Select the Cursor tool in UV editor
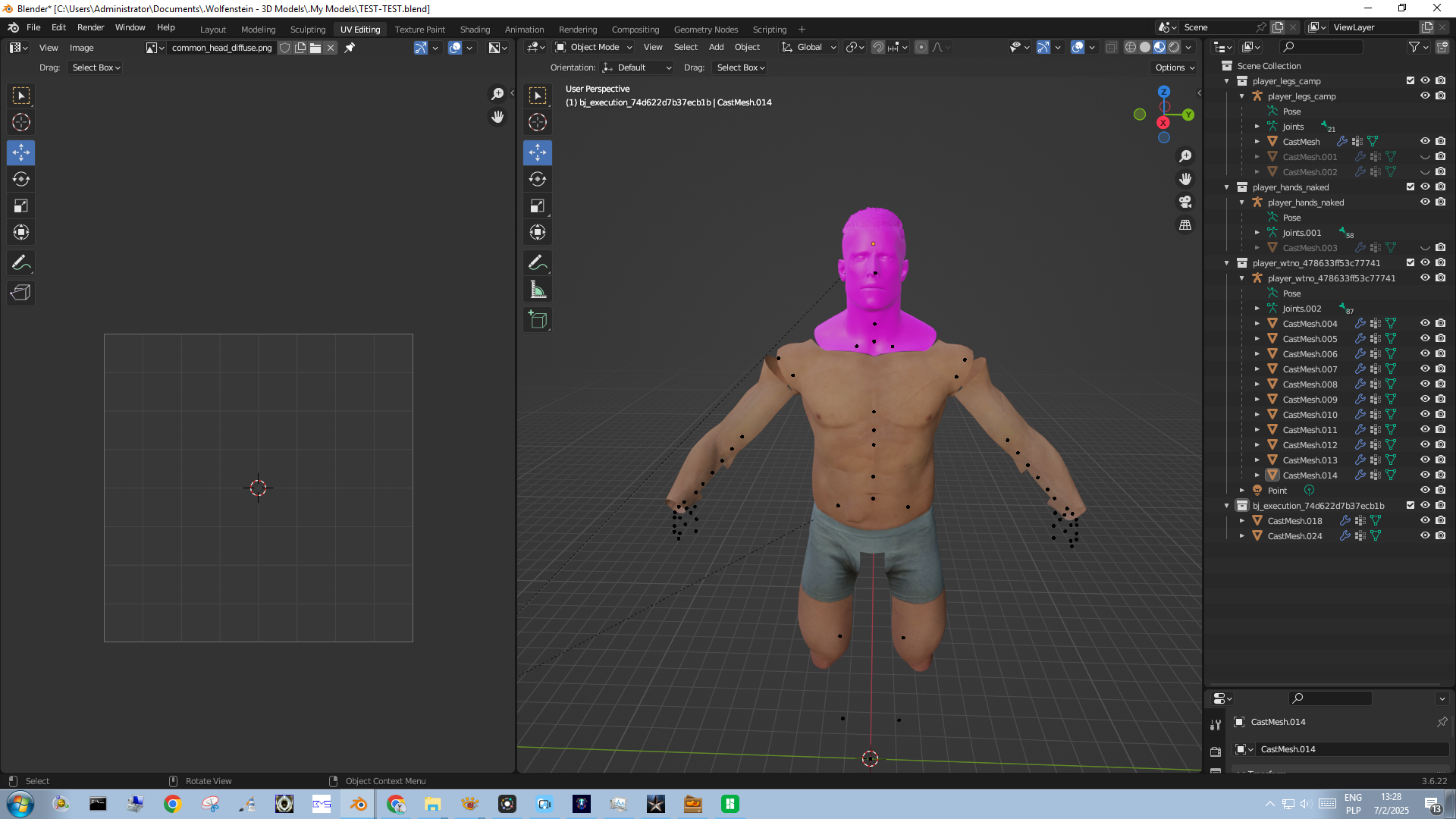This screenshot has height=819, width=1456. coord(21,122)
